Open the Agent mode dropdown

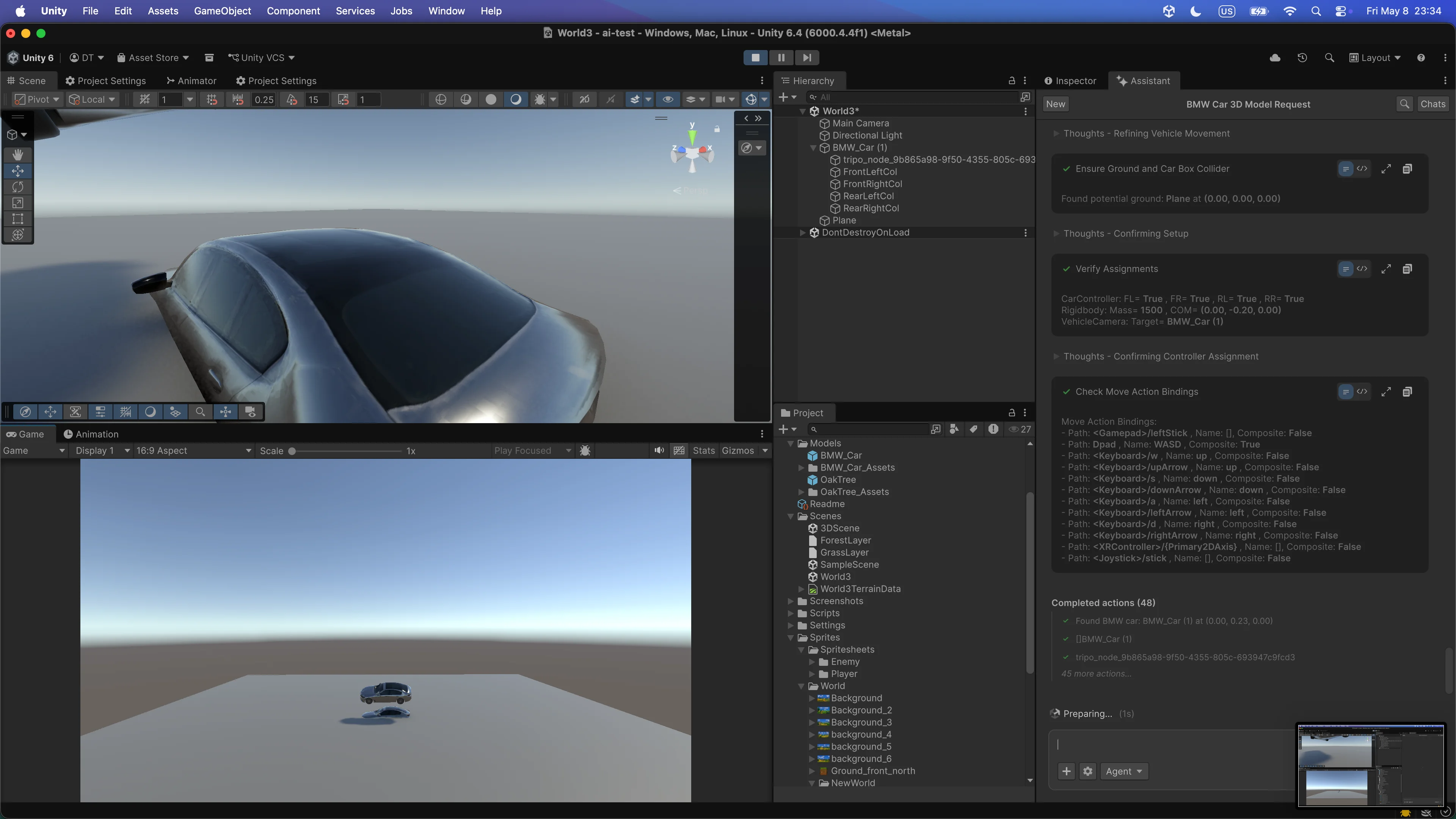(x=1123, y=771)
